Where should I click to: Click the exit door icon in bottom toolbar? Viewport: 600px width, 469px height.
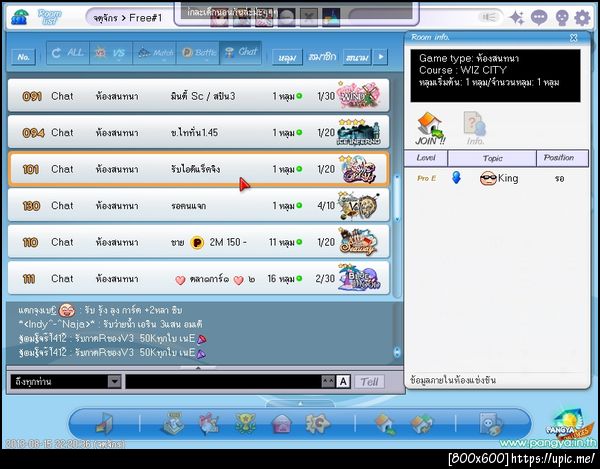104,423
